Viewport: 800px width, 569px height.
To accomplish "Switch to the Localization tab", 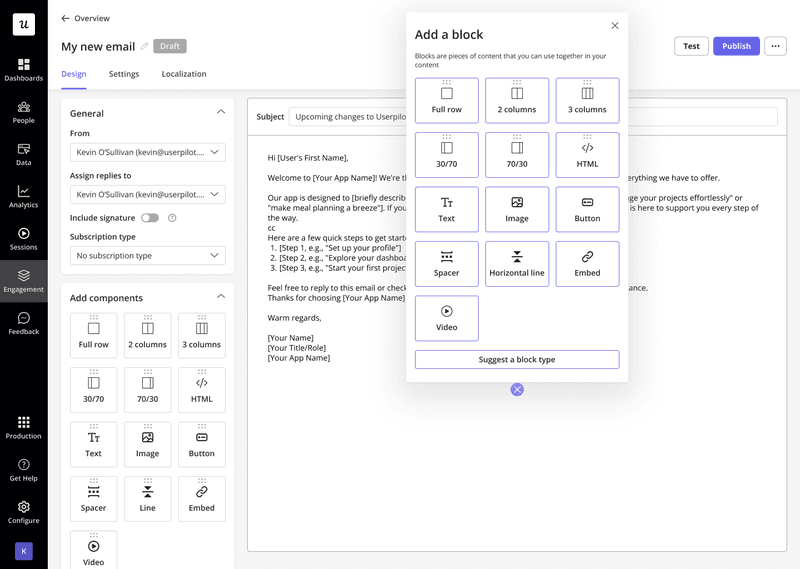I will (184, 74).
